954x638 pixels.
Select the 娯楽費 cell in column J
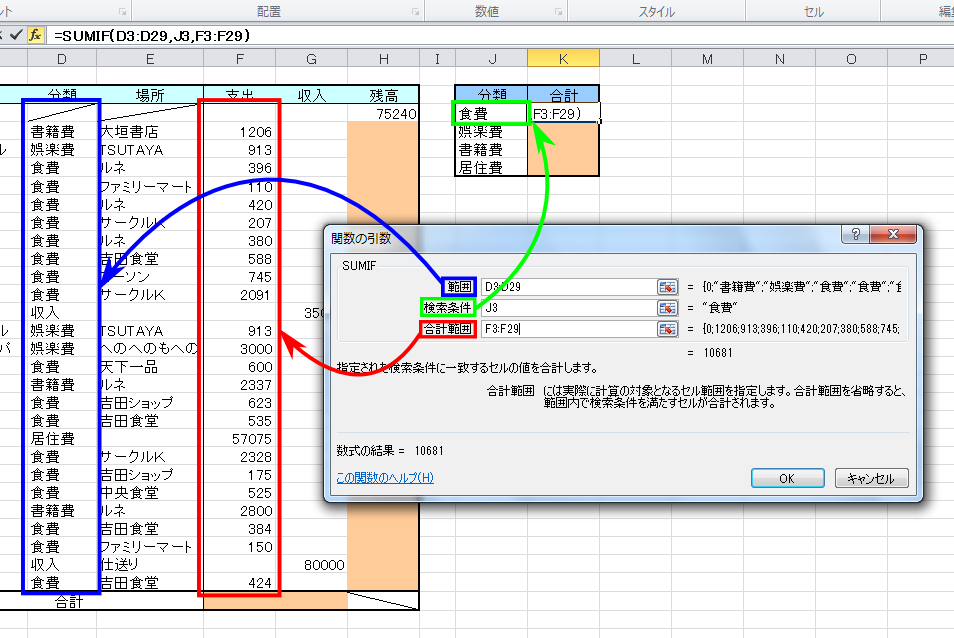[x=492, y=132]
